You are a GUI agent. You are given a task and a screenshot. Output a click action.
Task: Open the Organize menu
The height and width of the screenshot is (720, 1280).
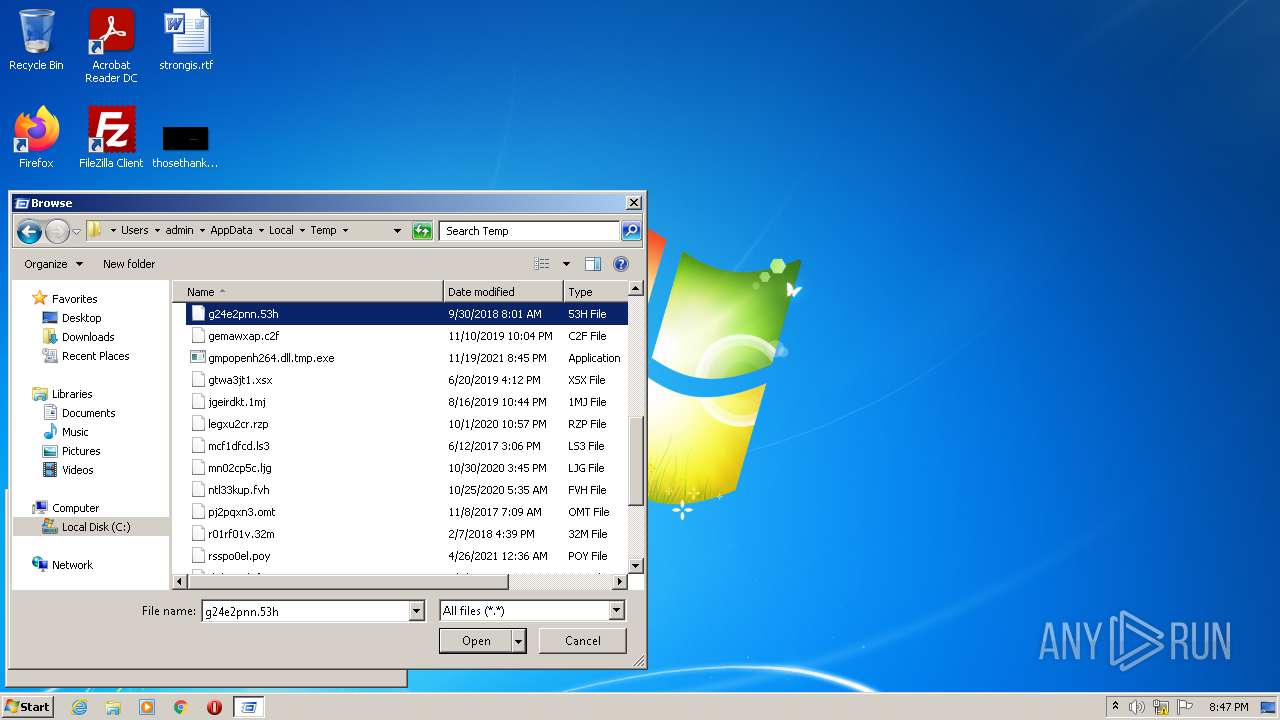[x=53, y=264]
